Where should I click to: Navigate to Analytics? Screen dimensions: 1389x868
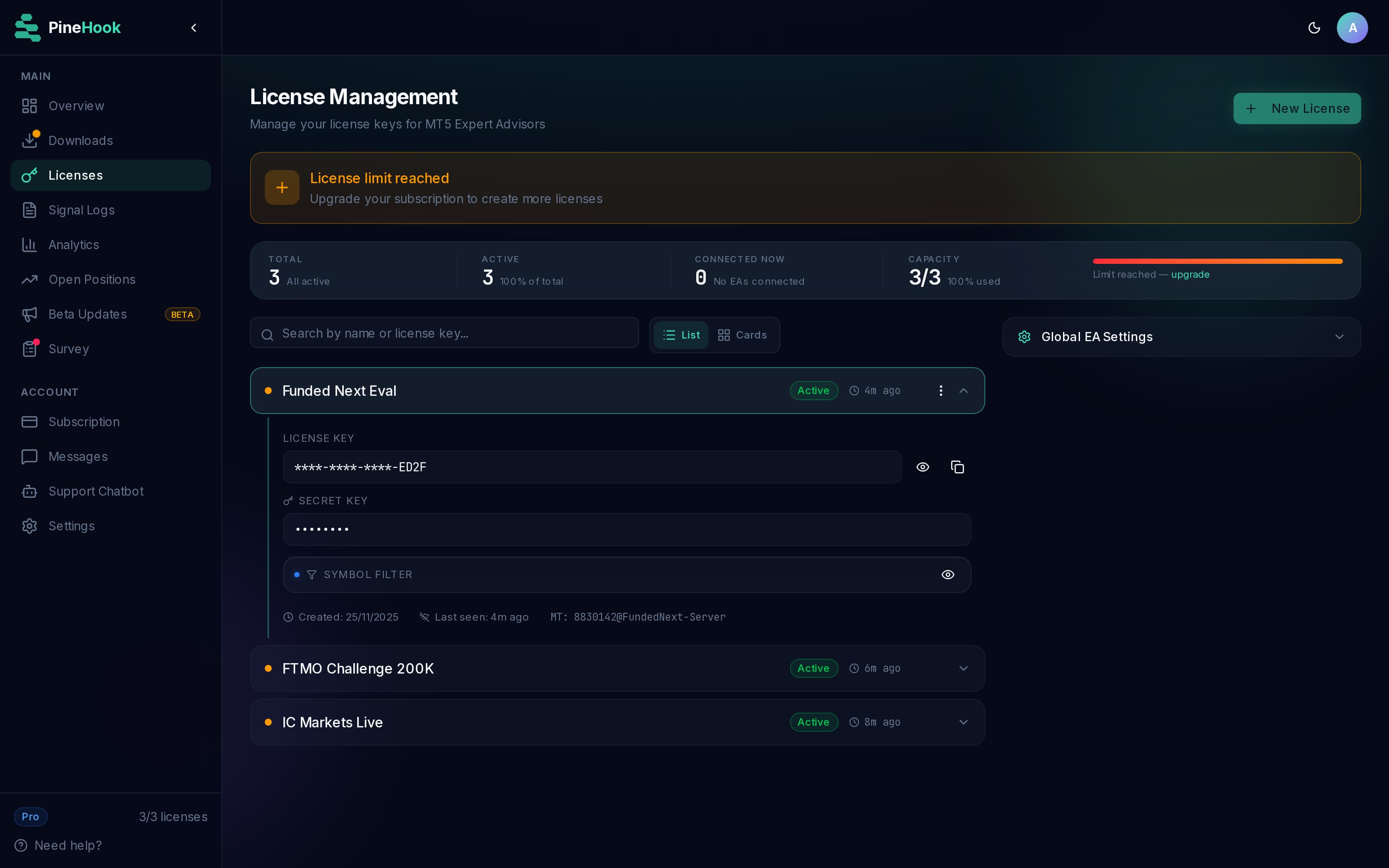tap(111, 245)
